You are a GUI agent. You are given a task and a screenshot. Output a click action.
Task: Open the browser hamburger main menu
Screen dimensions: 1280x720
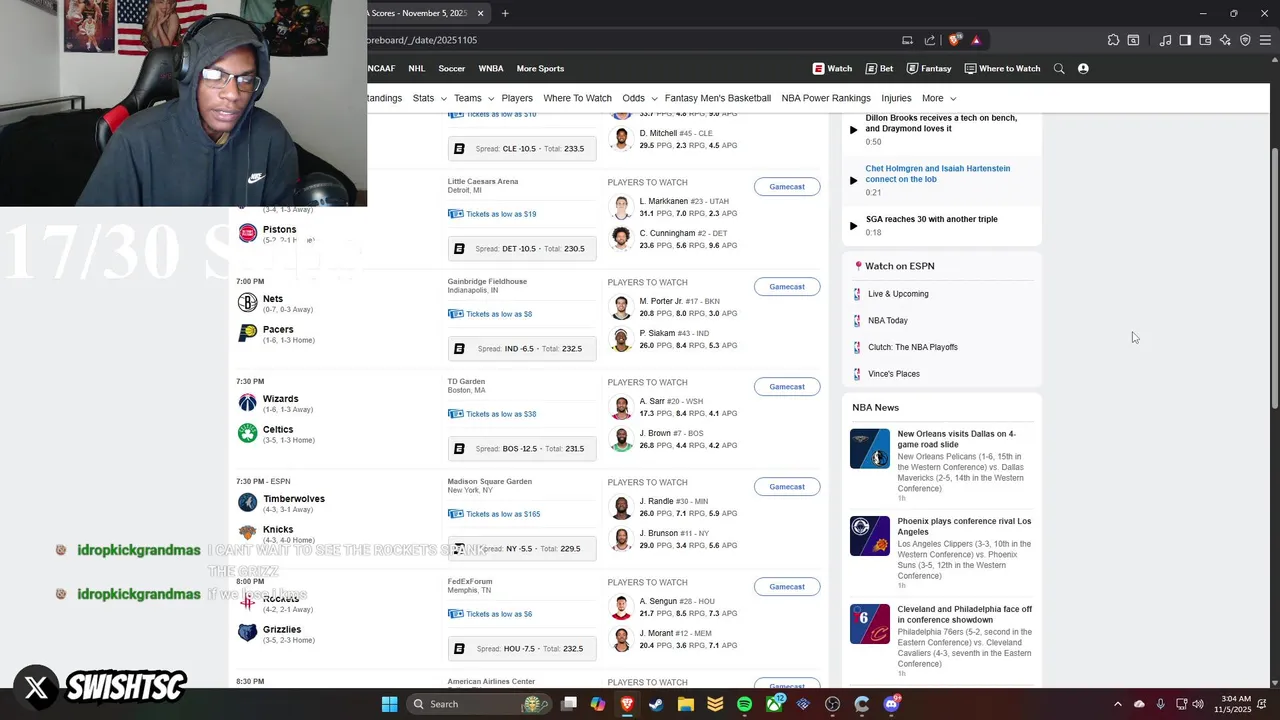coord(1266,40)
